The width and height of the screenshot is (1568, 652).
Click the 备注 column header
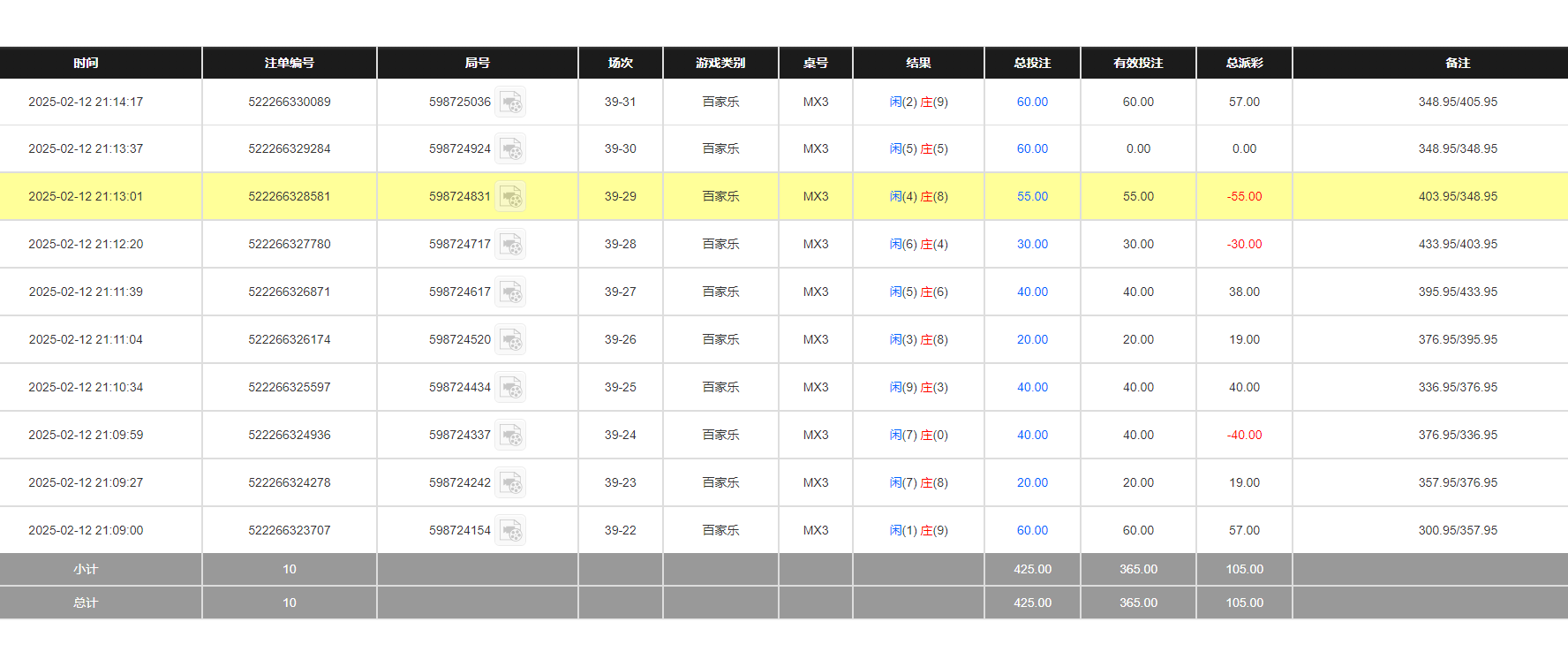(1458, 64)
